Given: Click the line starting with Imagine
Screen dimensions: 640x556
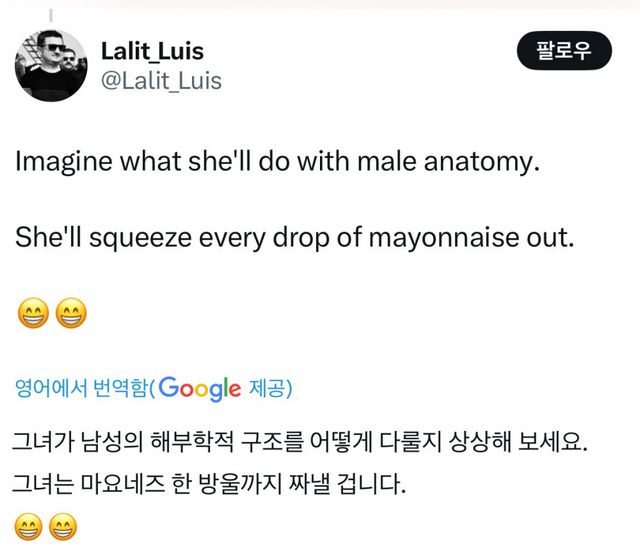Looking at the screenshot, I should [277, 162].
